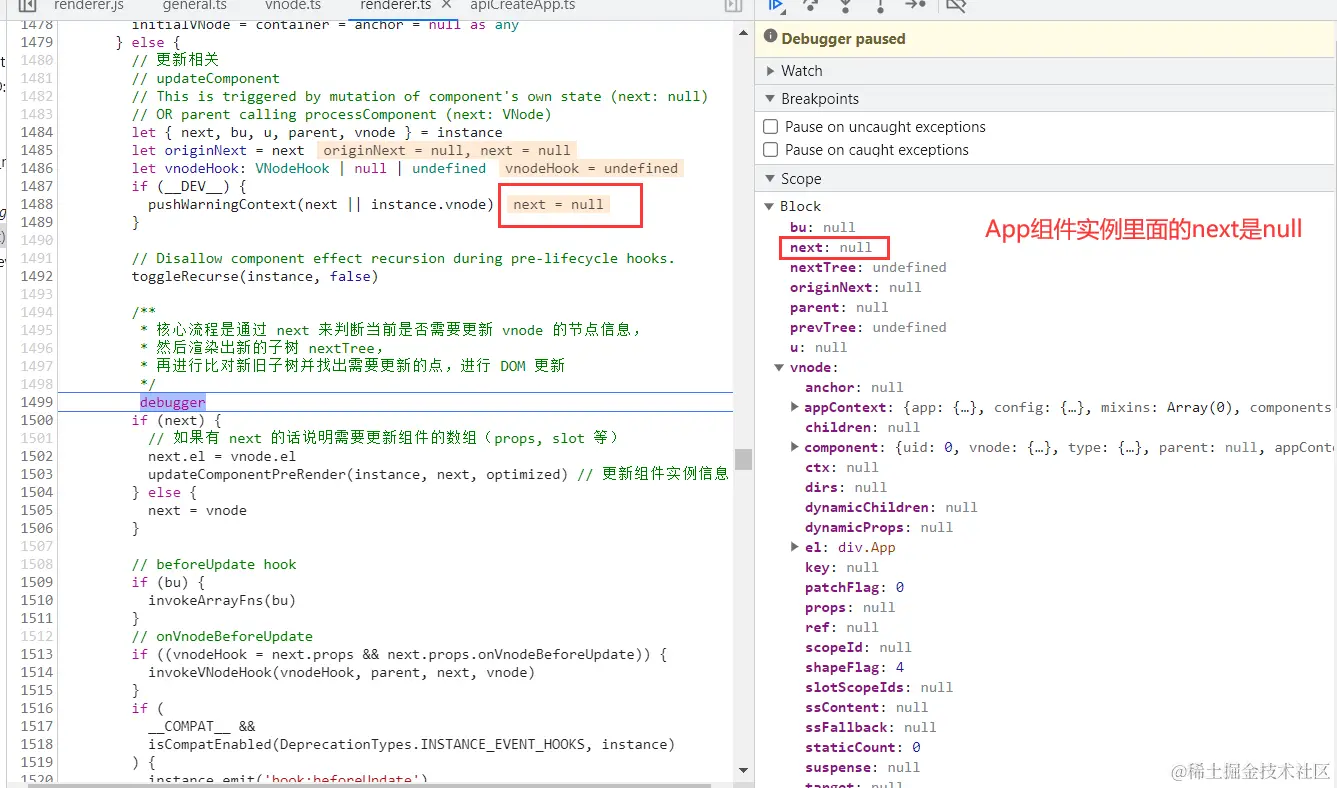Select the 'dynamicProps: null' property

879,527
